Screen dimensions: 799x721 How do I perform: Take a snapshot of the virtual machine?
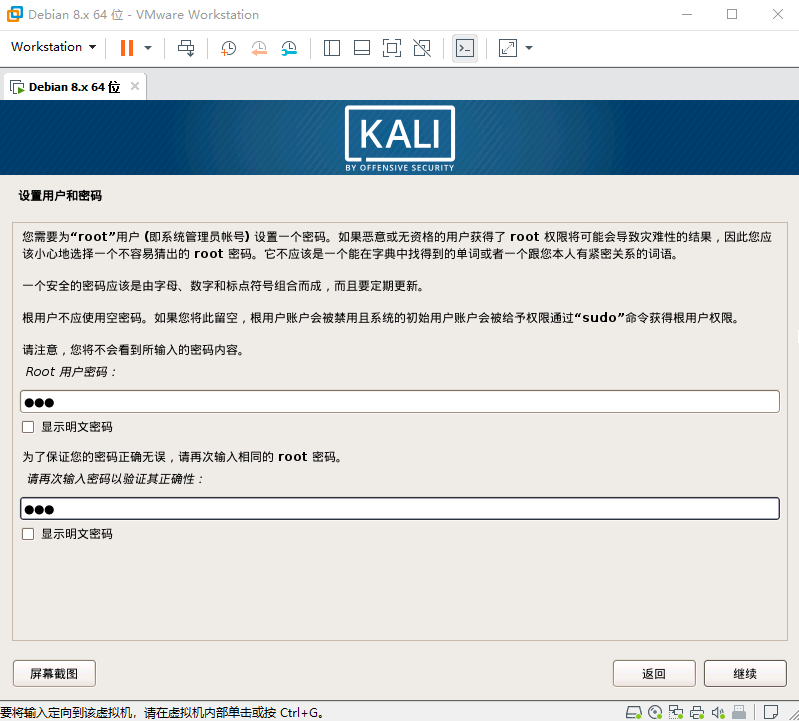pos(228,48)
